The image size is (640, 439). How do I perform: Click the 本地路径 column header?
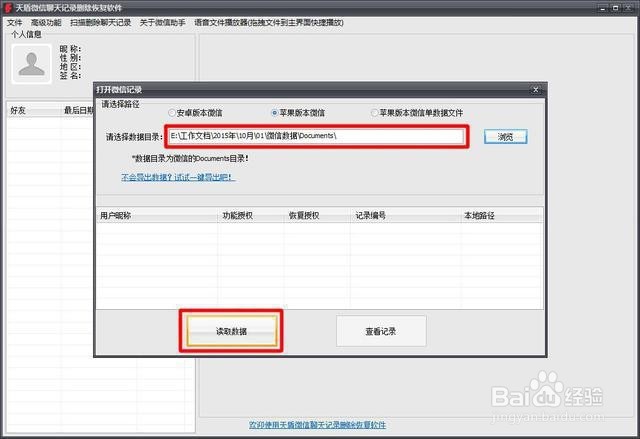pos(502,215)
